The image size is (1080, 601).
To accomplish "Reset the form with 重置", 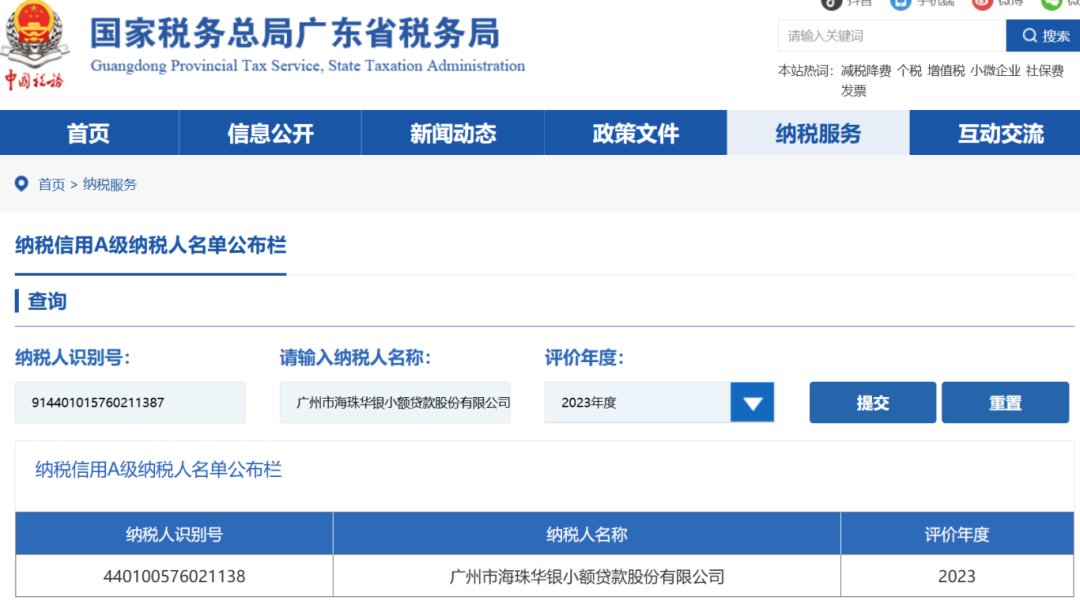I will 1005,403.
